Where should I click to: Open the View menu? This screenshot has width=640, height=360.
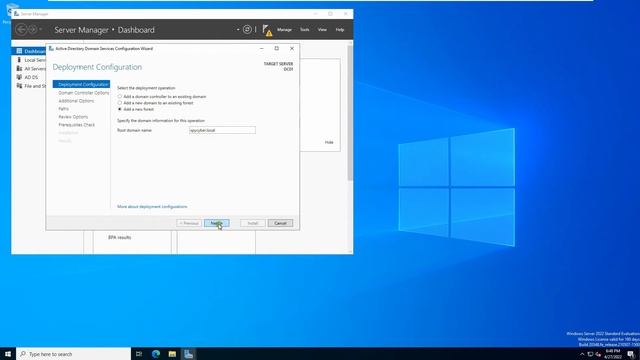(x=322, y=30)
